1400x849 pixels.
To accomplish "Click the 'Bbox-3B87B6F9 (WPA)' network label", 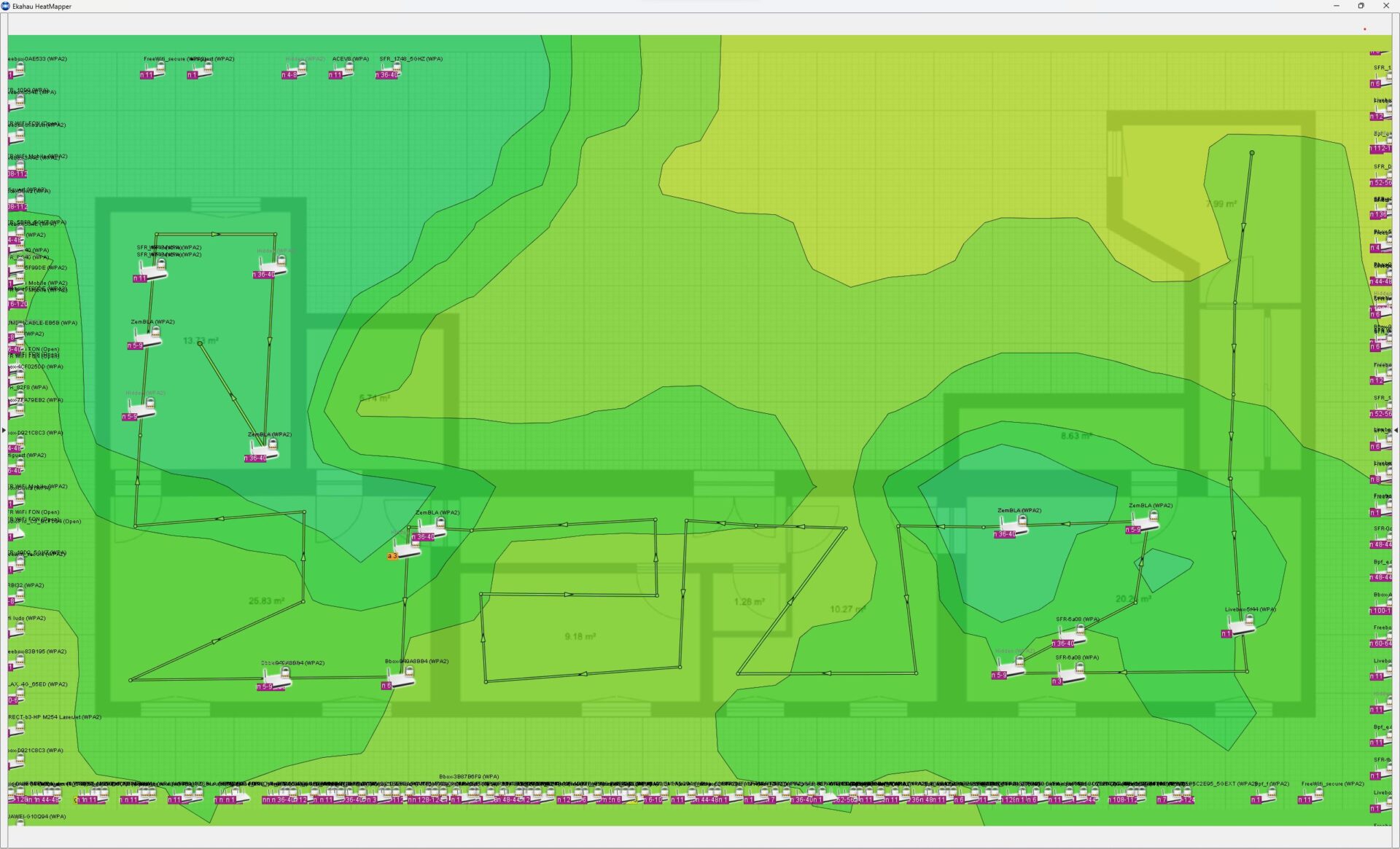I will (x=469, y=776).
